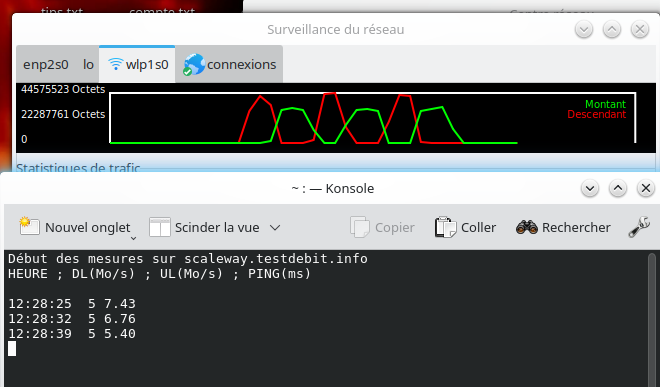Click the 44575523 Octets axis label
The width and height of the screenshot is (660, 387).
point(63,89)
